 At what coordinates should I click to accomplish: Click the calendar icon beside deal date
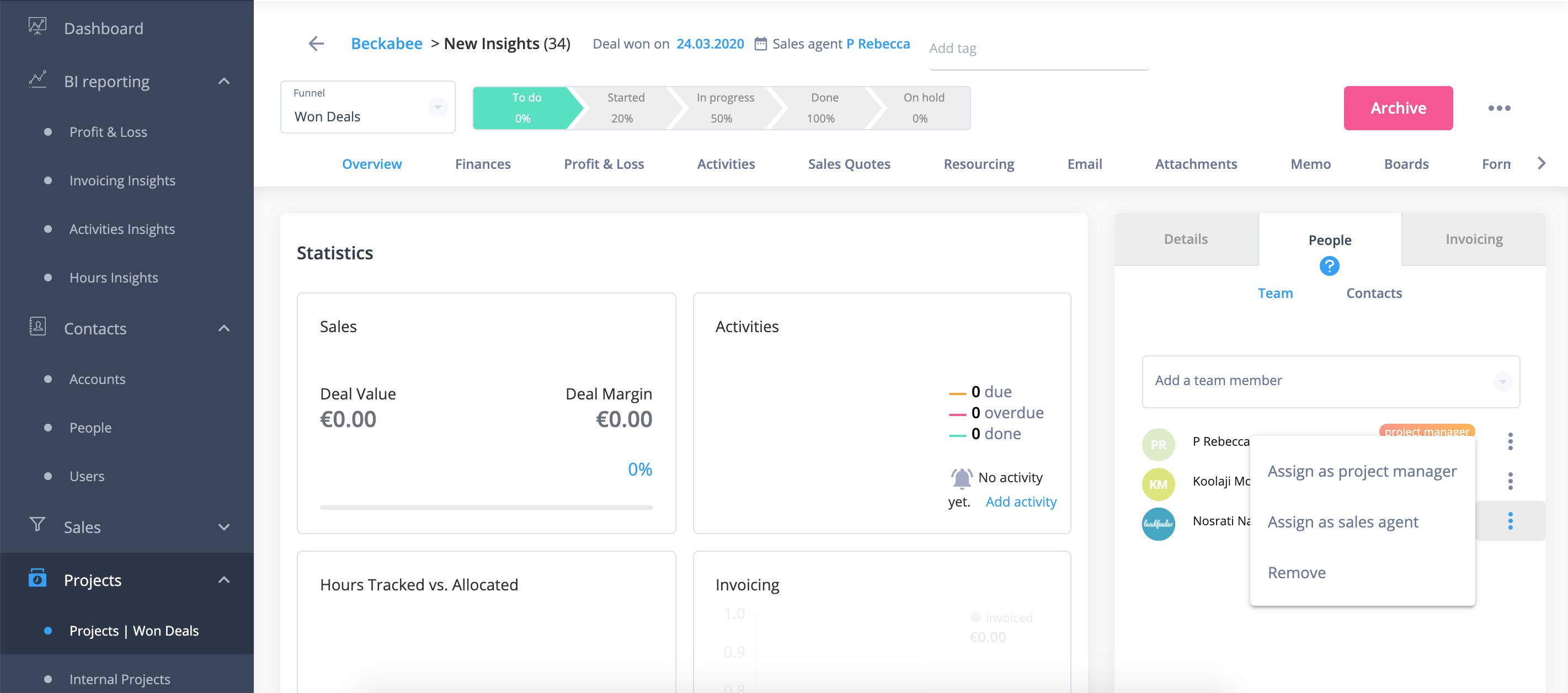tap(760, 44)
